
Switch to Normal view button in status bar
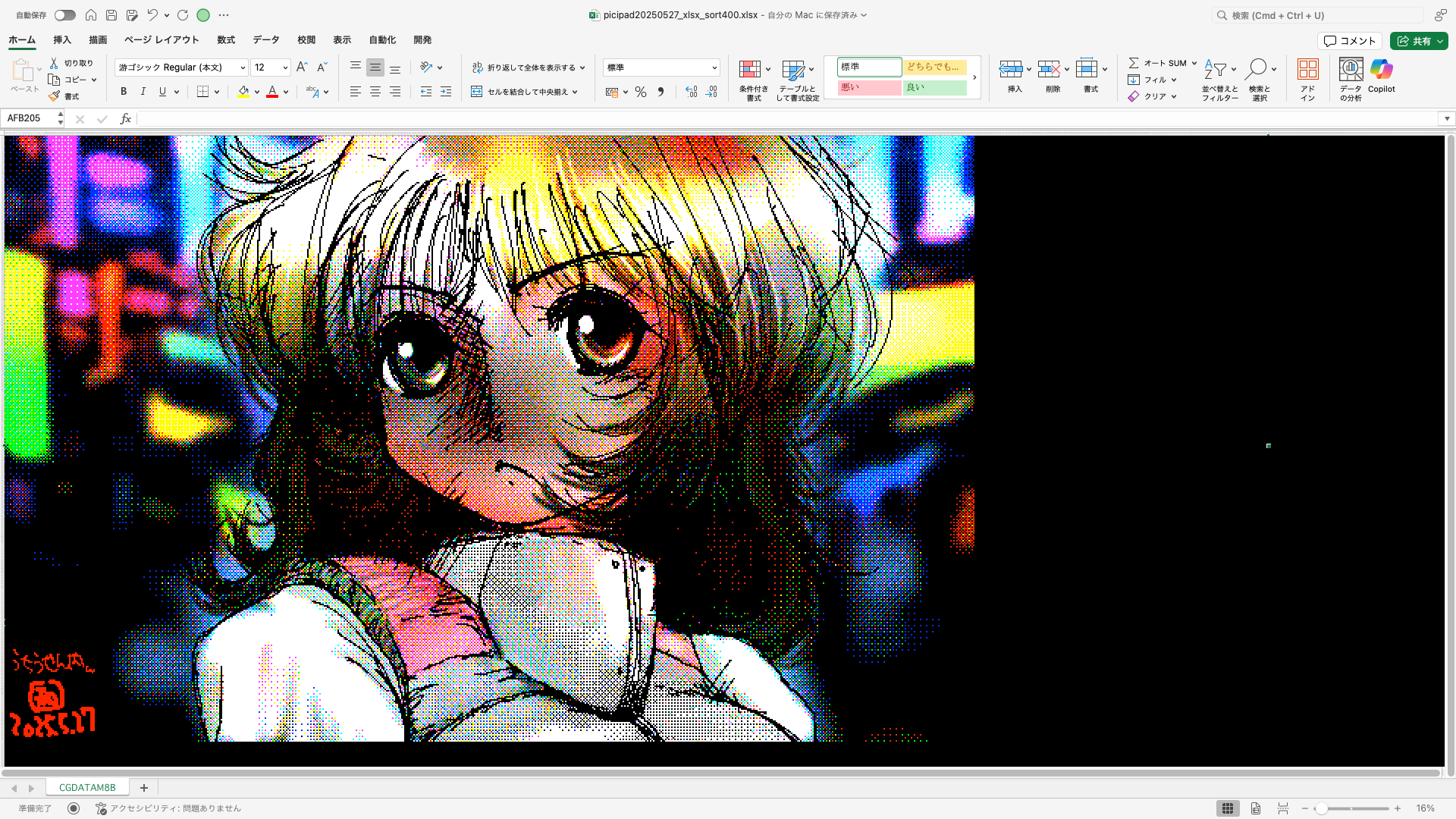(1228, 808)
